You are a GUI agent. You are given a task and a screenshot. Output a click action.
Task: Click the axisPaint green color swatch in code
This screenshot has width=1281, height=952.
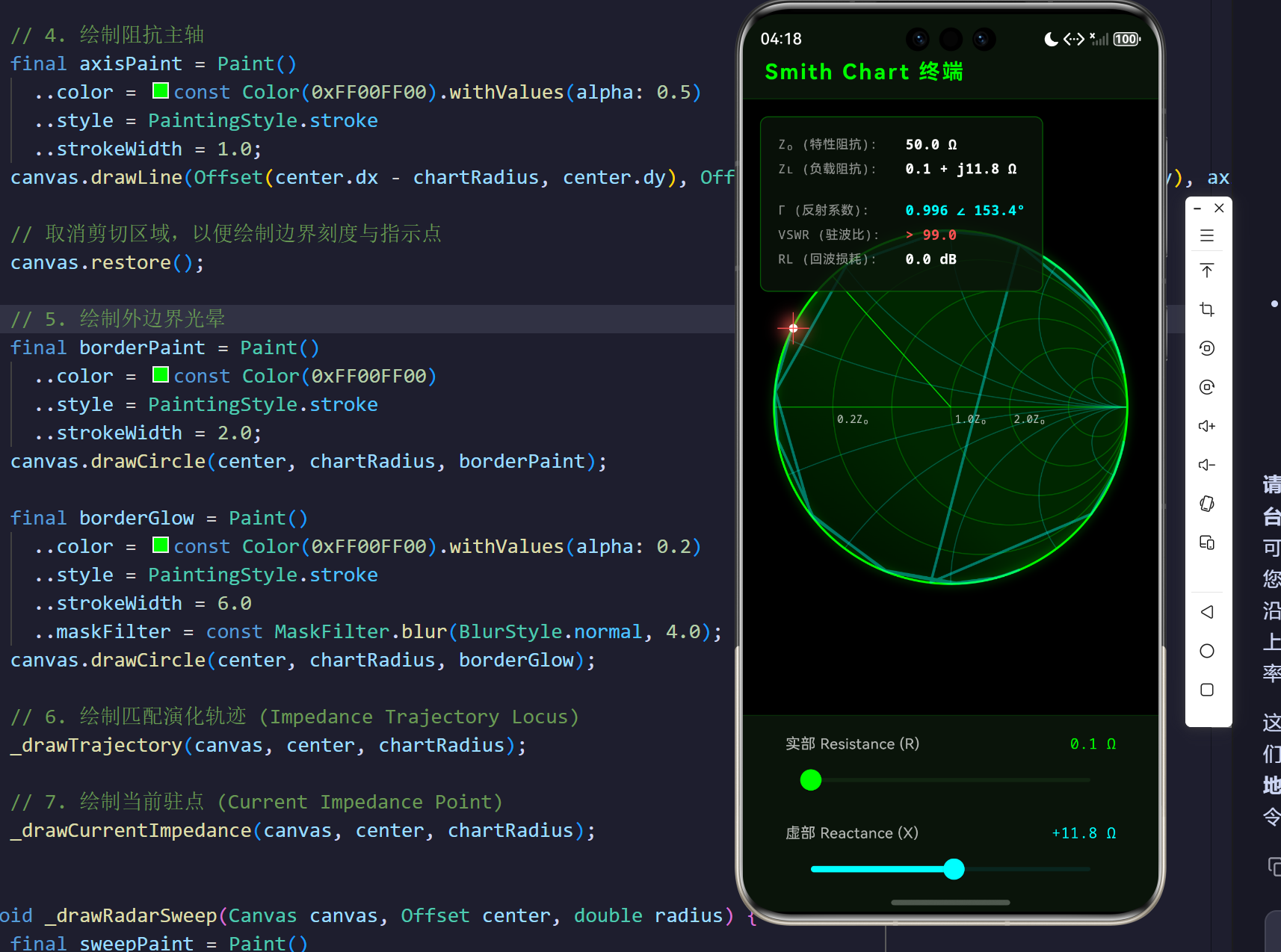160,90
